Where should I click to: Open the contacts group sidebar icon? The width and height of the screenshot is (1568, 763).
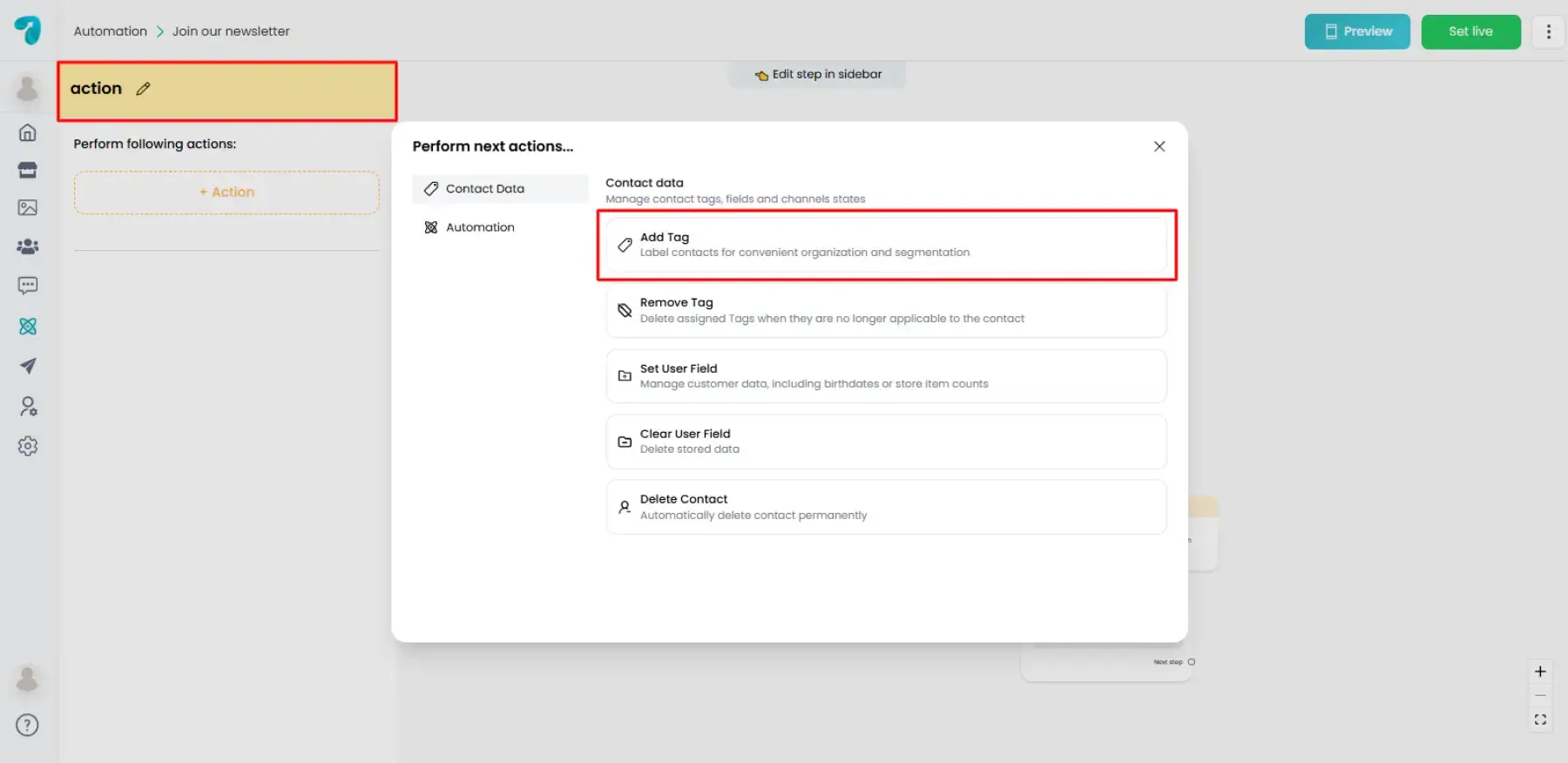click(x=28, y=246)
